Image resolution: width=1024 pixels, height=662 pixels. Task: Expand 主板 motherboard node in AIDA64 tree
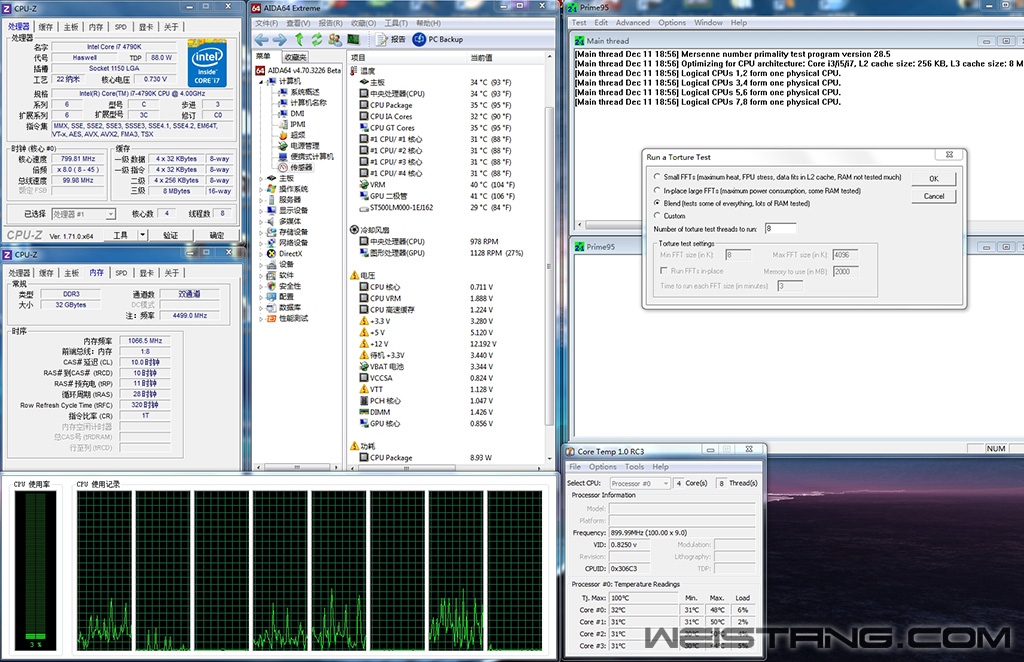point(261,178)
